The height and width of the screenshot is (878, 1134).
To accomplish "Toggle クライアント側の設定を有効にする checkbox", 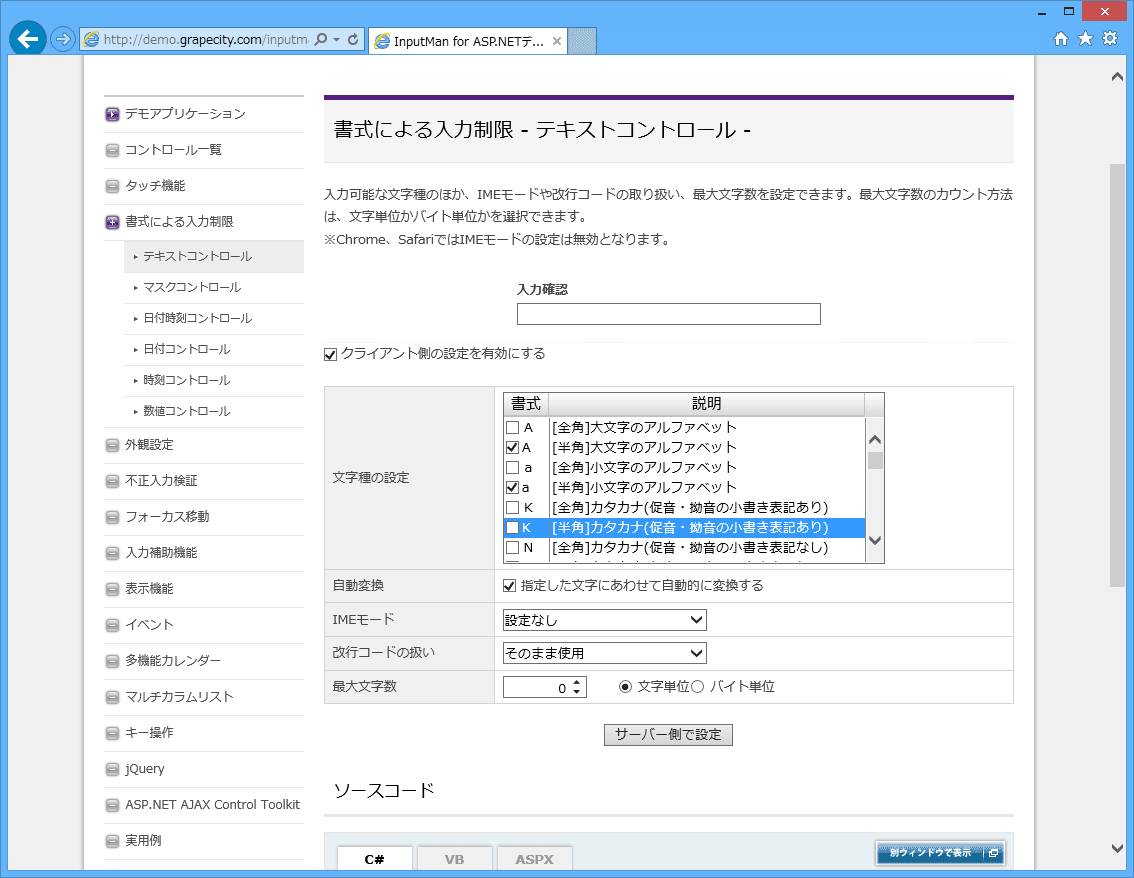I will coord(331,354).
